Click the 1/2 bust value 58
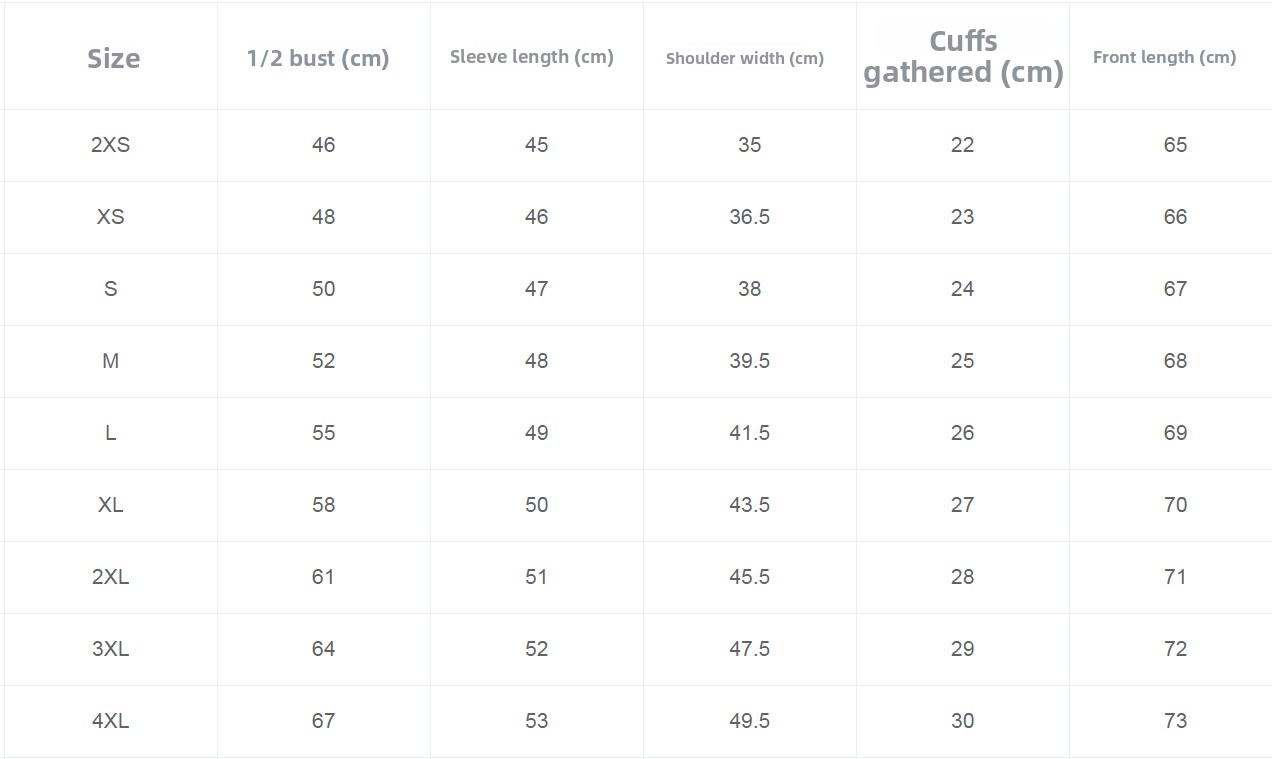Image resolution: width=1272 pixels, height=759 pixels. [323, 505]
